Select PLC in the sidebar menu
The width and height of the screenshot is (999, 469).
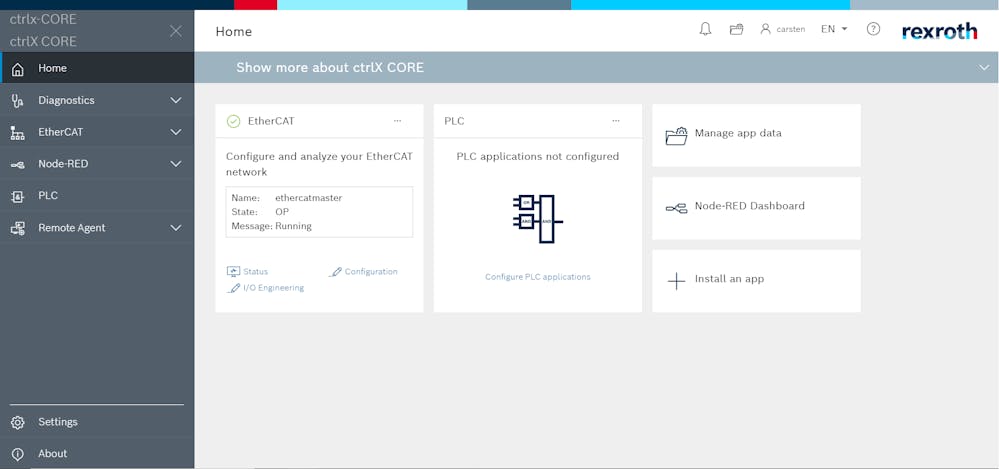pos(97,196)
